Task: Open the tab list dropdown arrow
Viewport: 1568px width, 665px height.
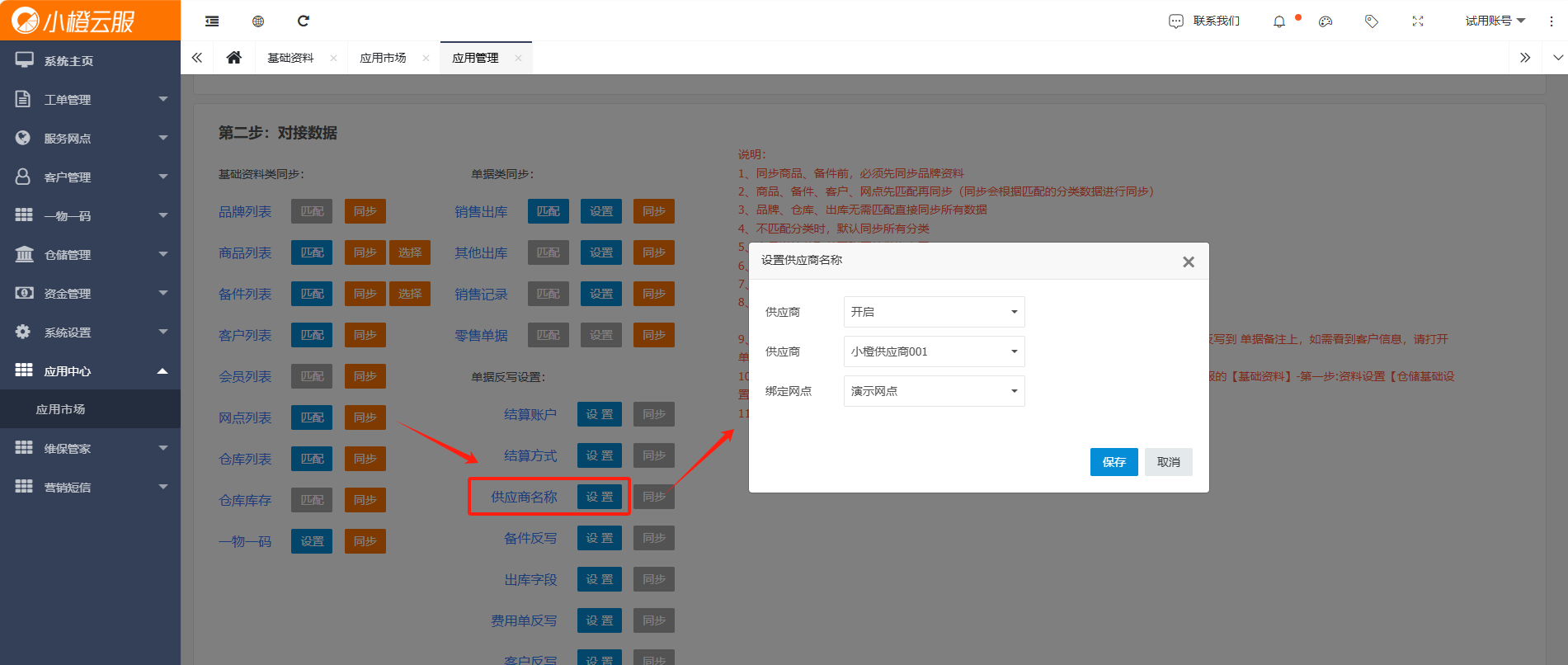Action: tap(1558, 58)
